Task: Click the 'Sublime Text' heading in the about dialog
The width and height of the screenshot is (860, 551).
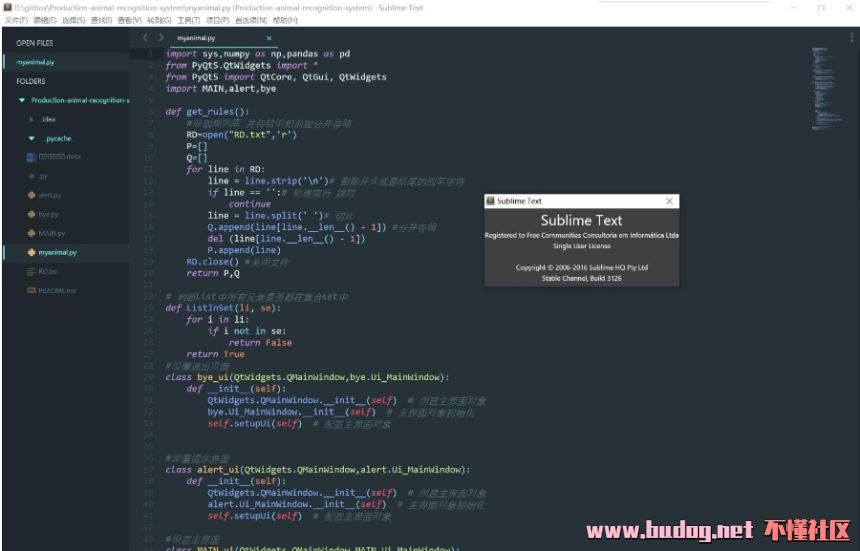Action: (581, 220)
